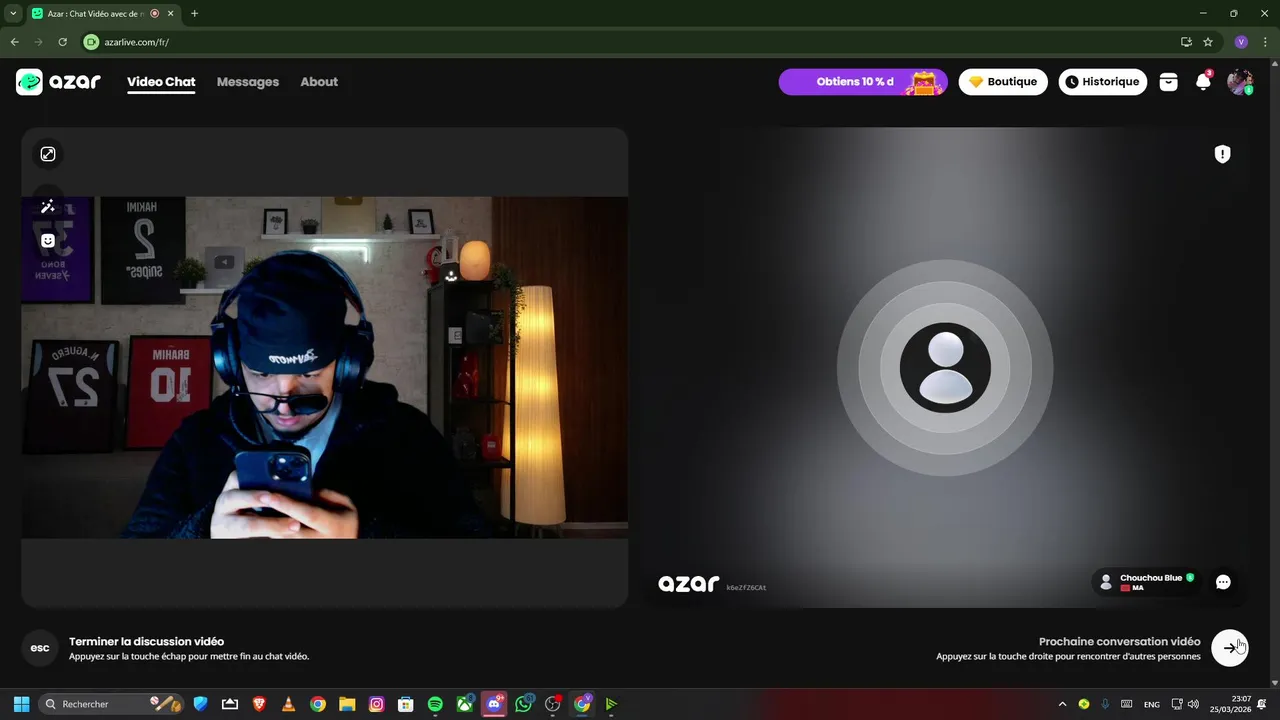Image resolution: width=1280 pixels, height=720 pixels.
Task: Open VLC media player from taskbar
Action: pyautogui.click(x=288, y=704)
